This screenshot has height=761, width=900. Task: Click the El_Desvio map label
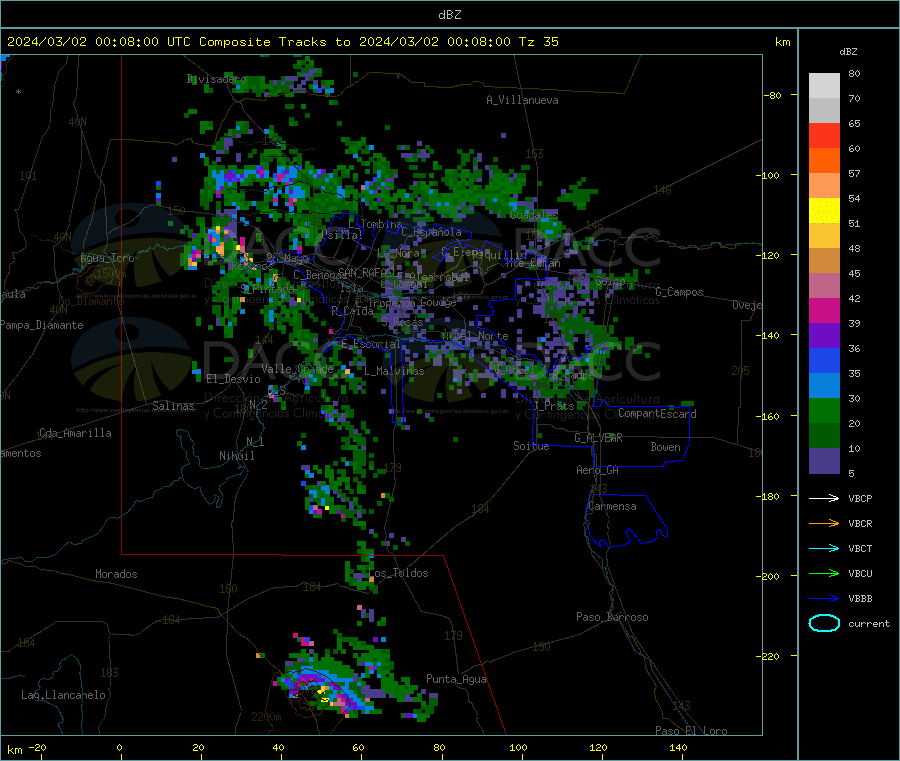[x=234, y=379]
